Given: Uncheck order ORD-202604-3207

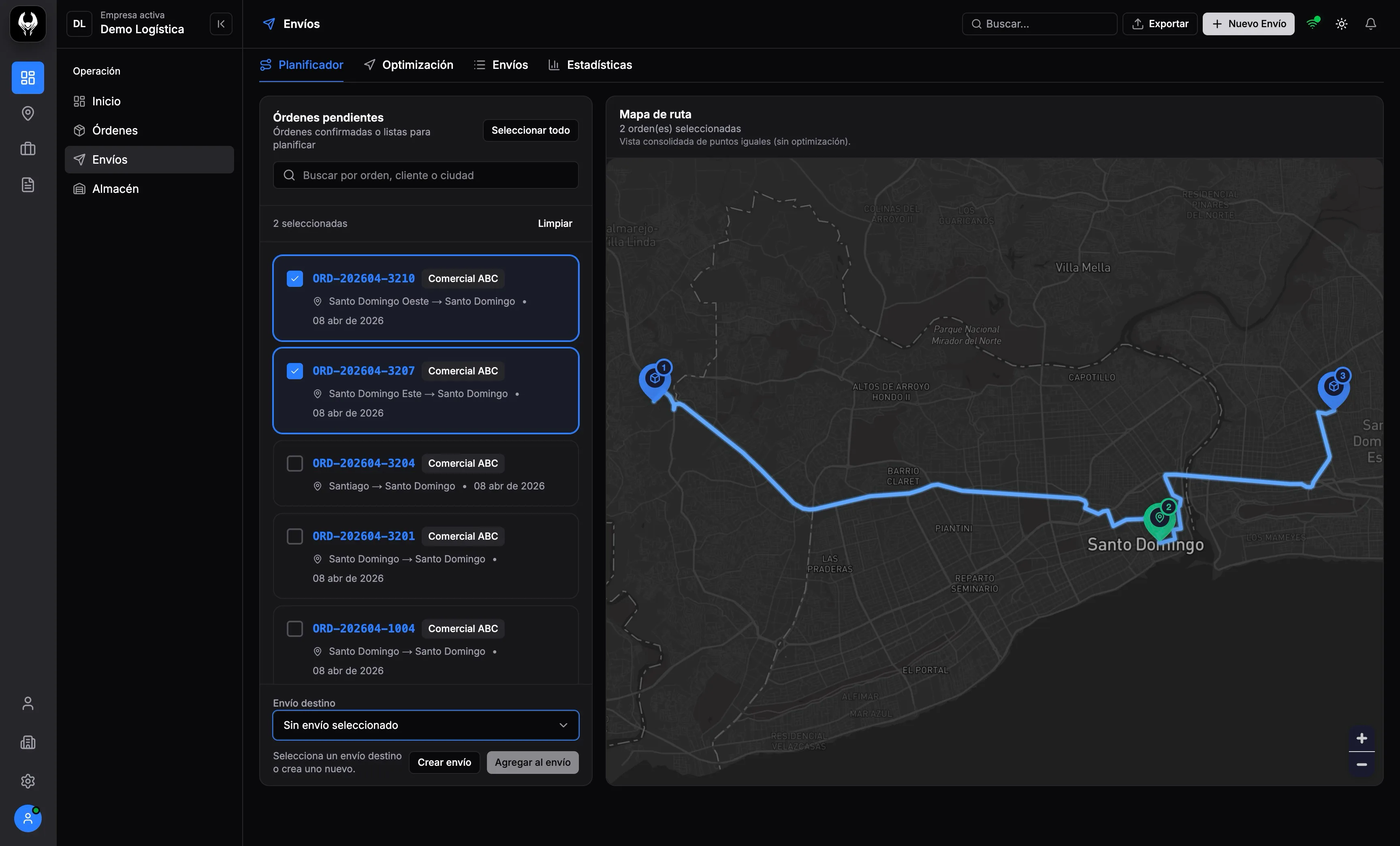Looking at the screenshot, I should tap(295, 371).
